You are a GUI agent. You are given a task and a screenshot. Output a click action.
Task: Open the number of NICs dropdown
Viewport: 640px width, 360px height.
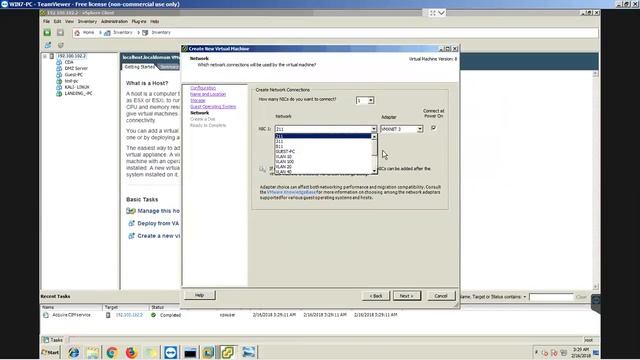[371, 100]
